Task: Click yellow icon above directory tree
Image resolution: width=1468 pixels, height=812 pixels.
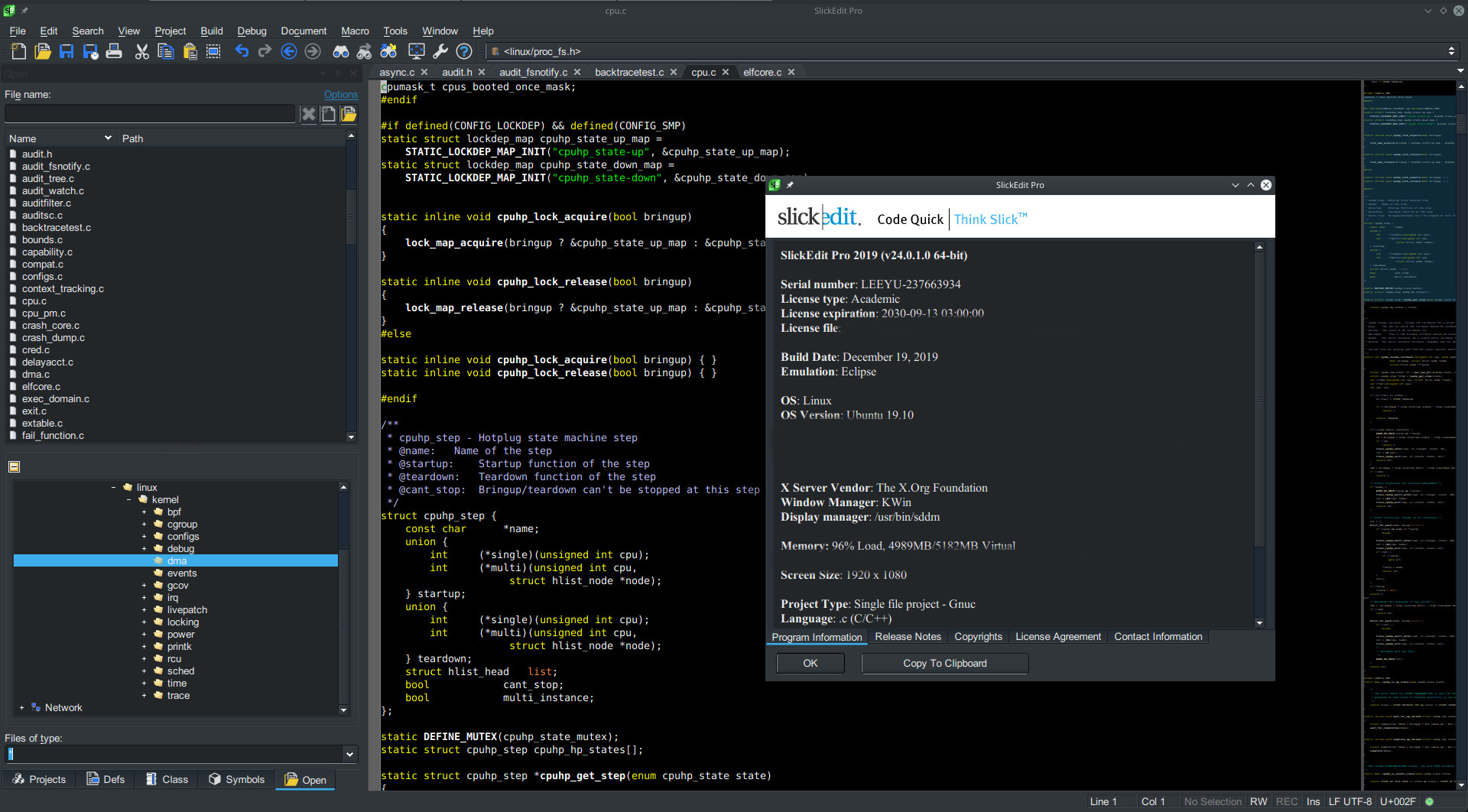Action: click(14, 466)
